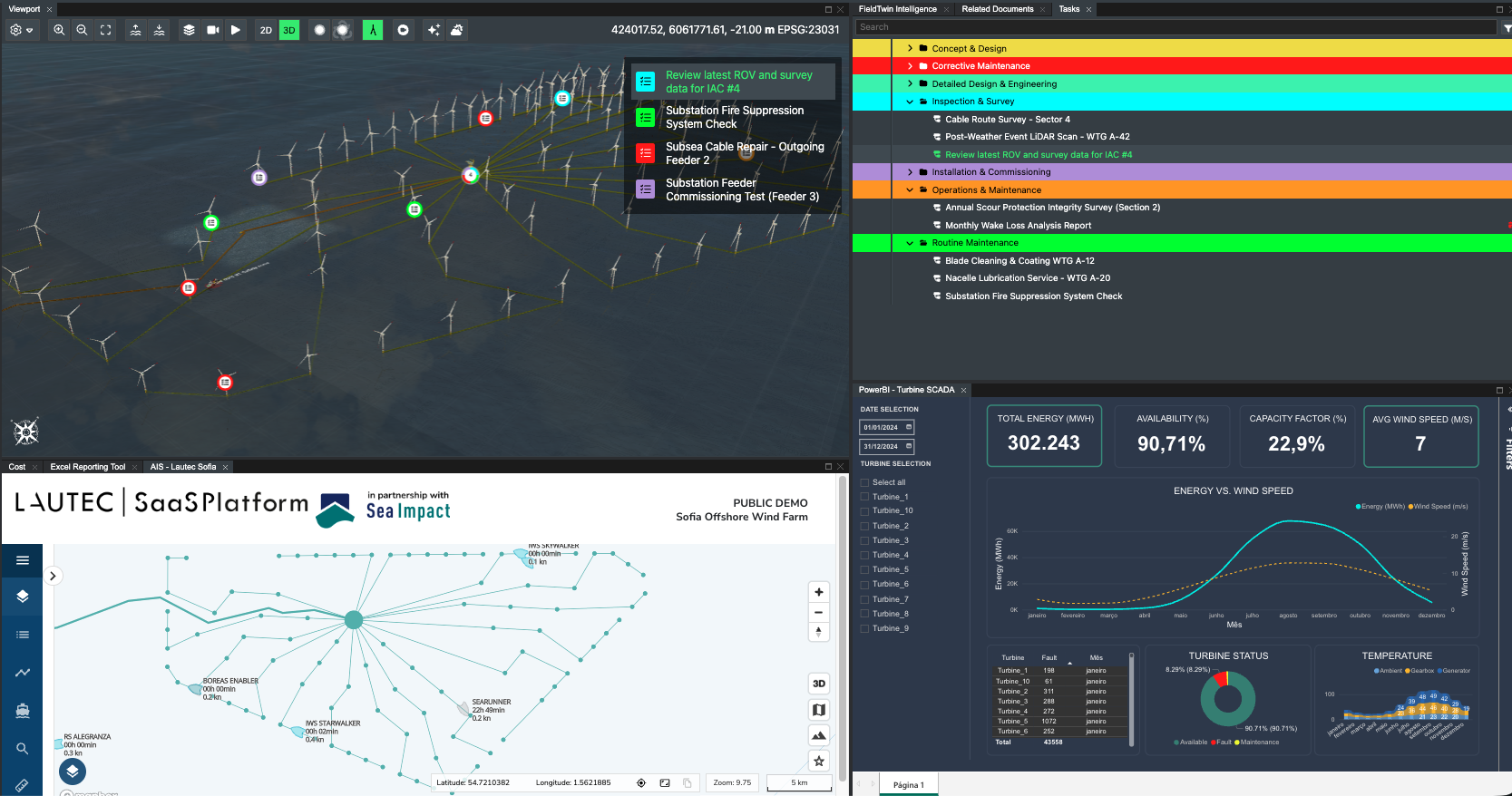Expand the Concept & Design folder
Viewport: 1512px width, 796px height.
tap(910, 48)
